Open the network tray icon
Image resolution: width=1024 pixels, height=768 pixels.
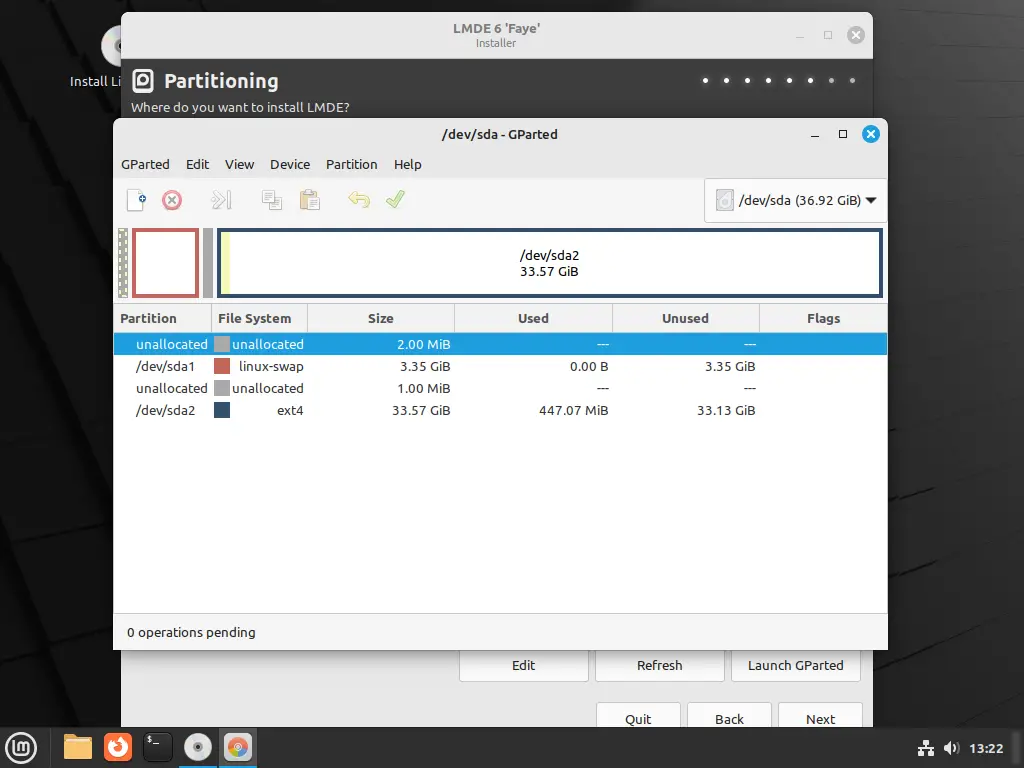[925, 748]
